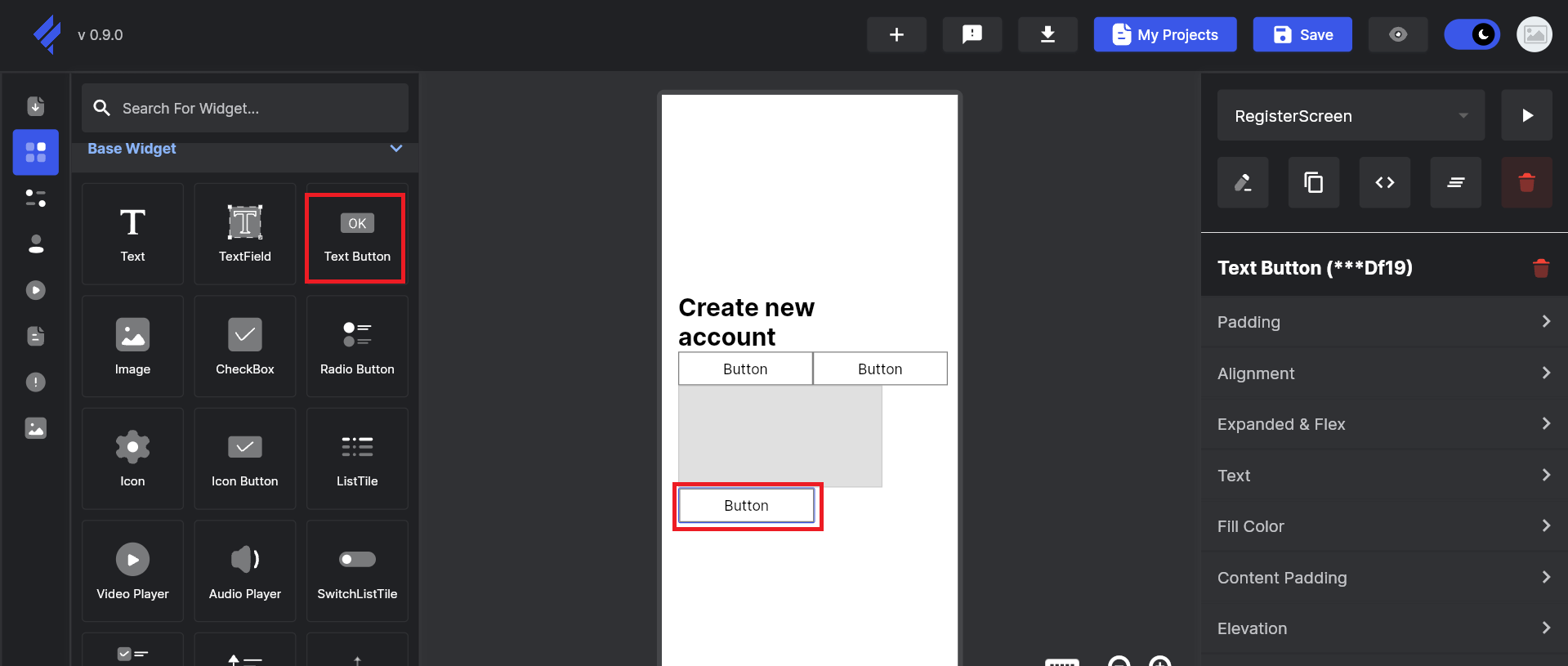Run the screen with the play icon
Viewport: 1568px width, 666px height.
click(x=1526, y=115)
